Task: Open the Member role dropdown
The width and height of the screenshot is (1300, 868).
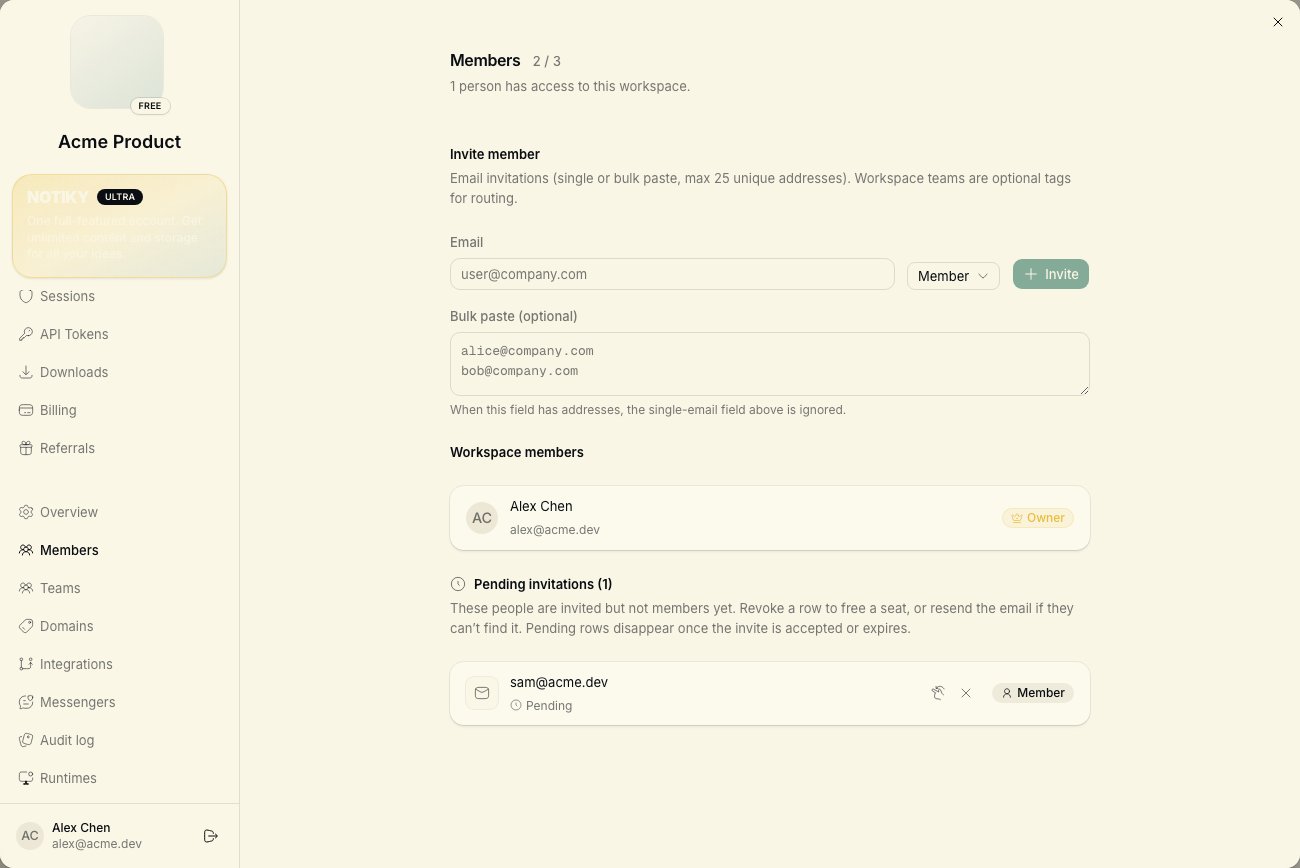Action: coord(953,276)
